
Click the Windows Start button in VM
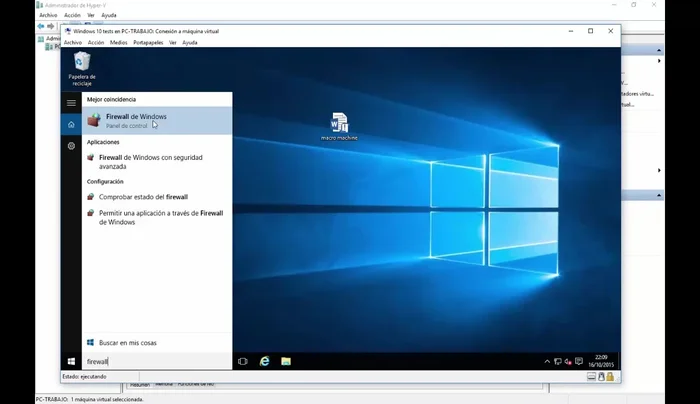pyautogui.click(x=71, y=361)
